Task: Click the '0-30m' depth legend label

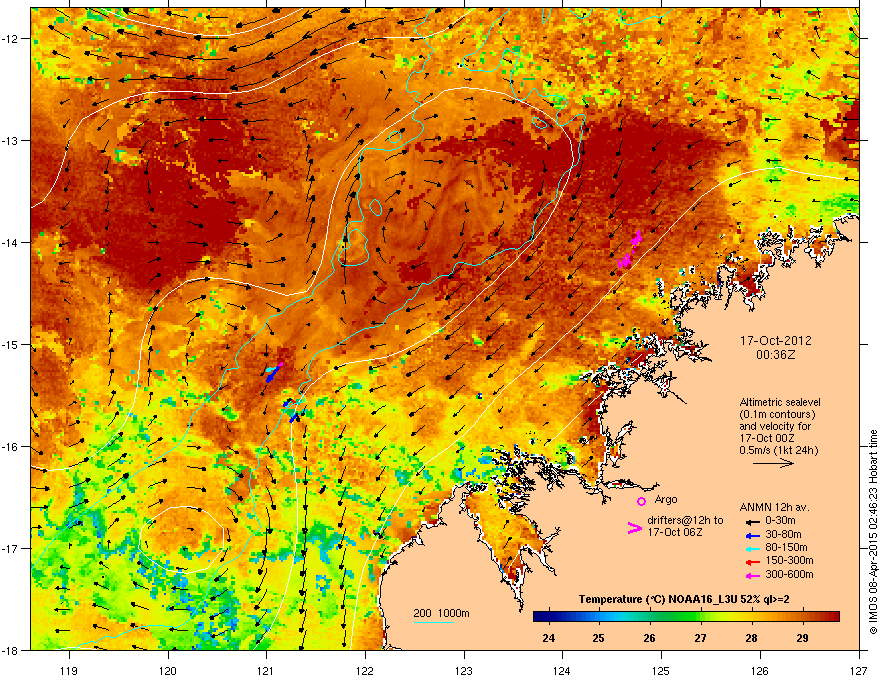Action: 781,521
